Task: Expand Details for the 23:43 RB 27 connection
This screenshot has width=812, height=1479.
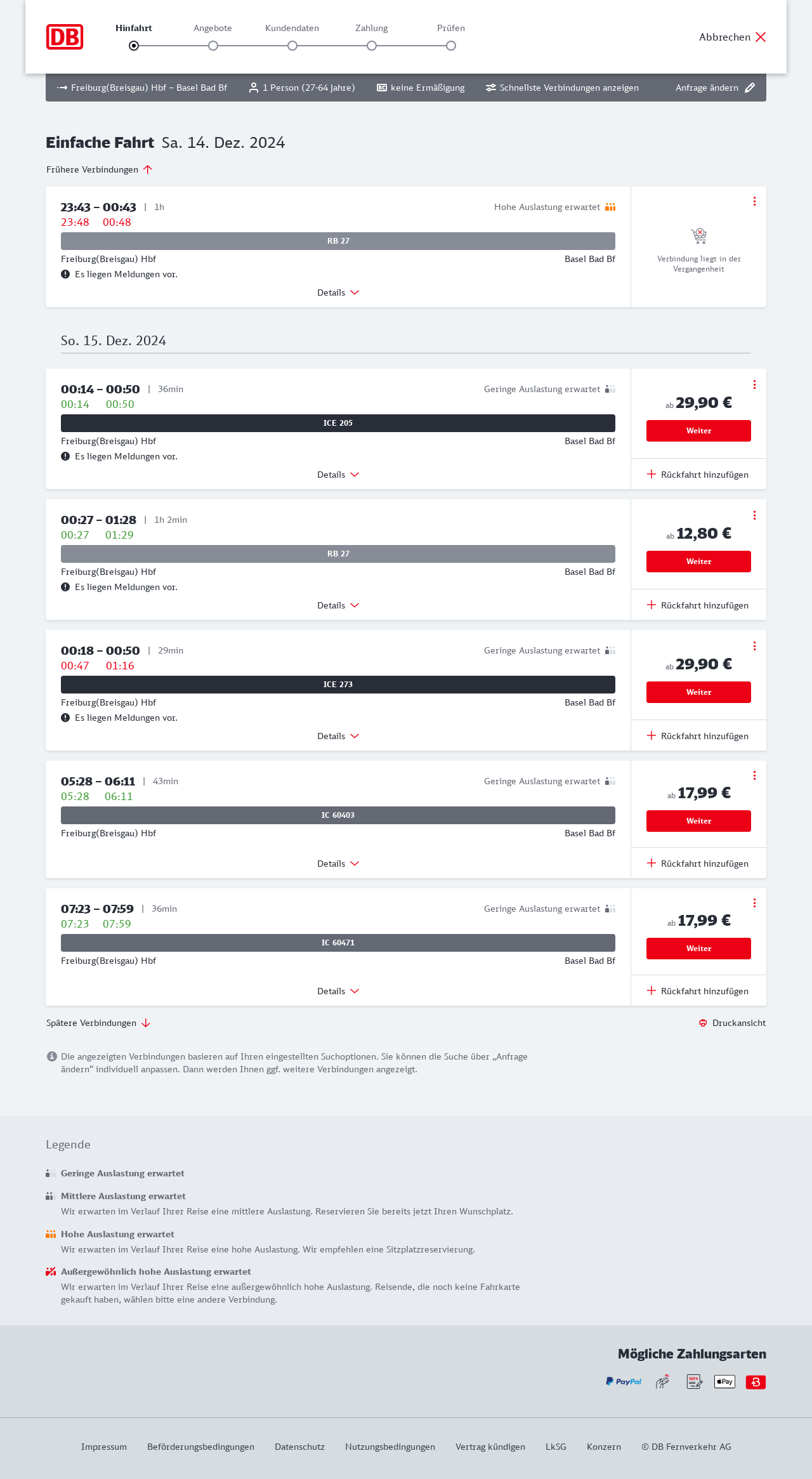Action: [x=338, y=293]
